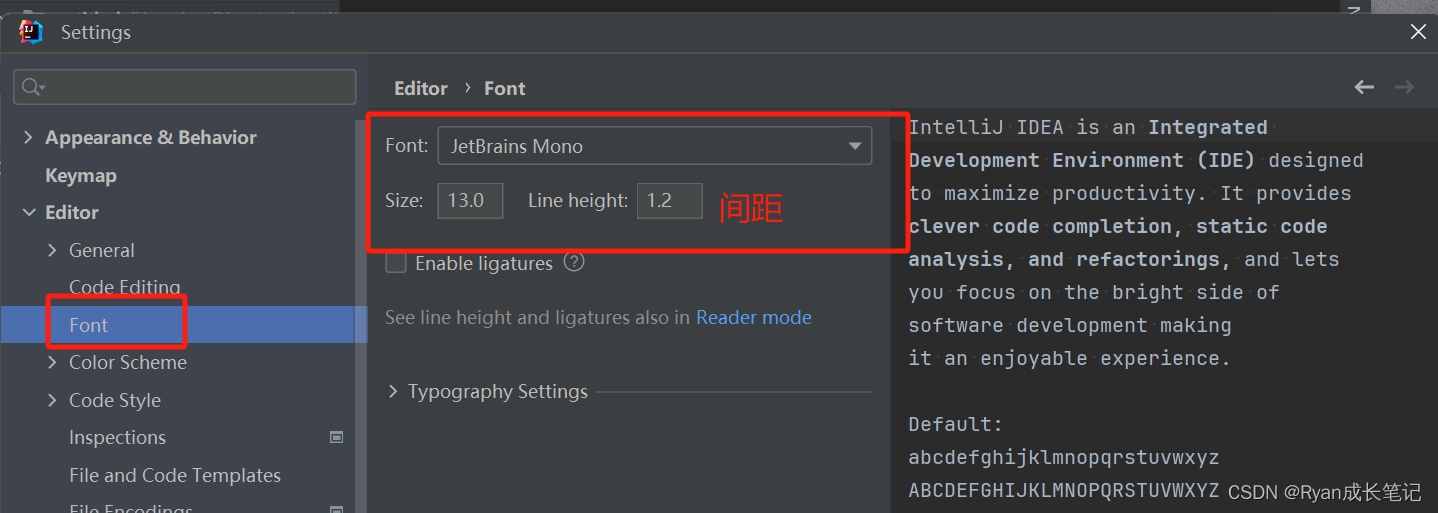Screen dimensions: 1438x513
Task: Click the lowercase alphabet preview line
Action: [x=1064, y=457]
